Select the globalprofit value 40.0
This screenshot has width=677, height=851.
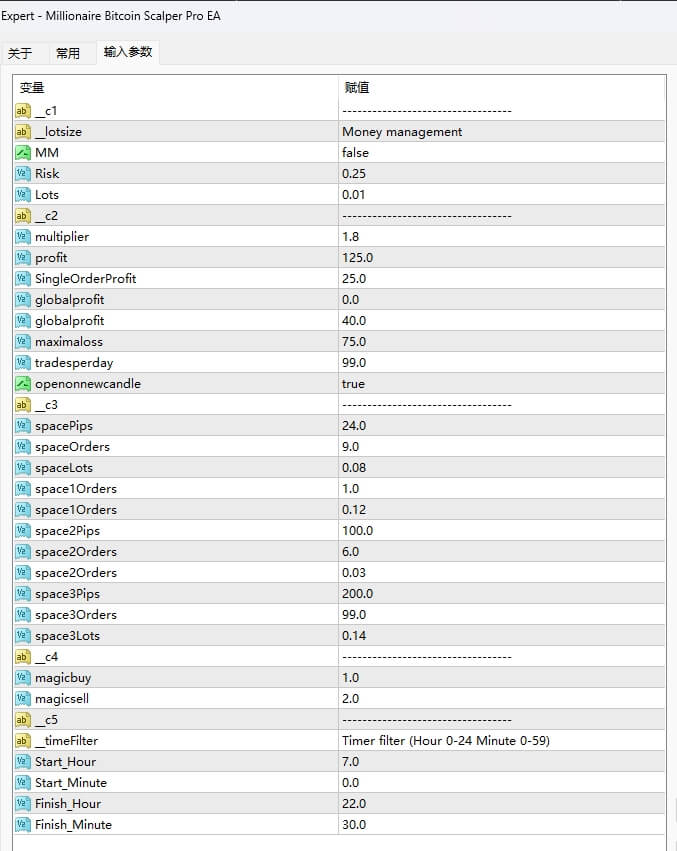[x=502, y=321]
